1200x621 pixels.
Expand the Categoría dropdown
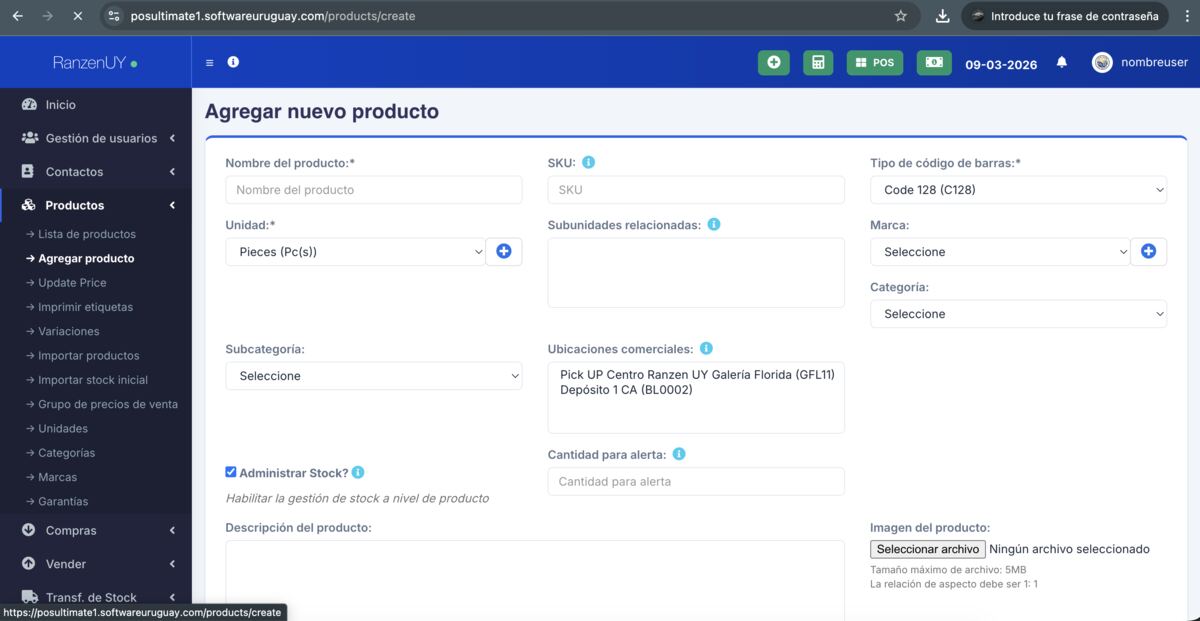(x=1018, y=314)
